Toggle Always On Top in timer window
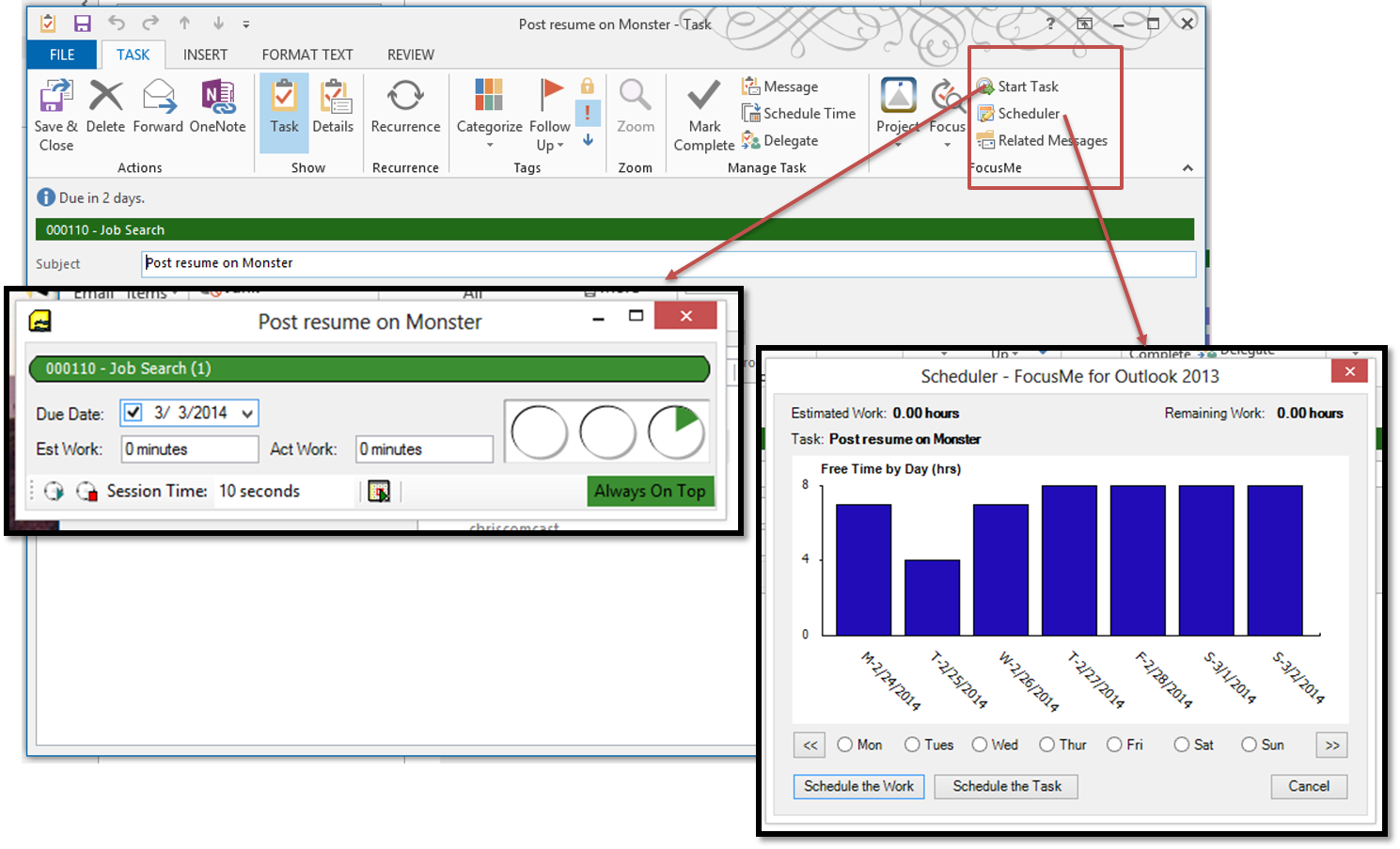Screen dimensions: 1400x849 pyautogui.click(x=650, y=491)
